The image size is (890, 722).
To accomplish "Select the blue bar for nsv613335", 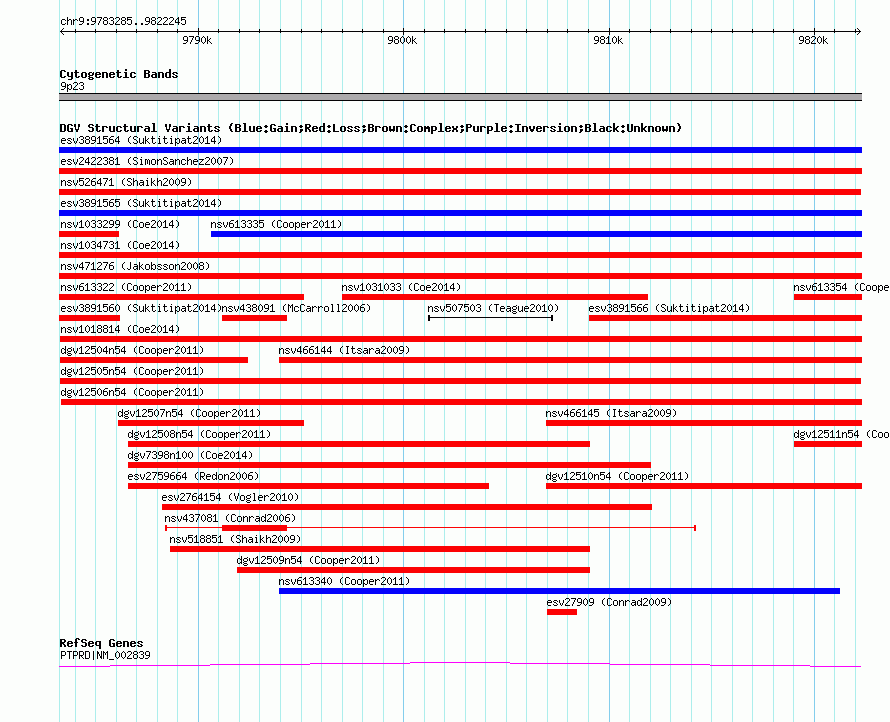I will [x=536, y=234].
